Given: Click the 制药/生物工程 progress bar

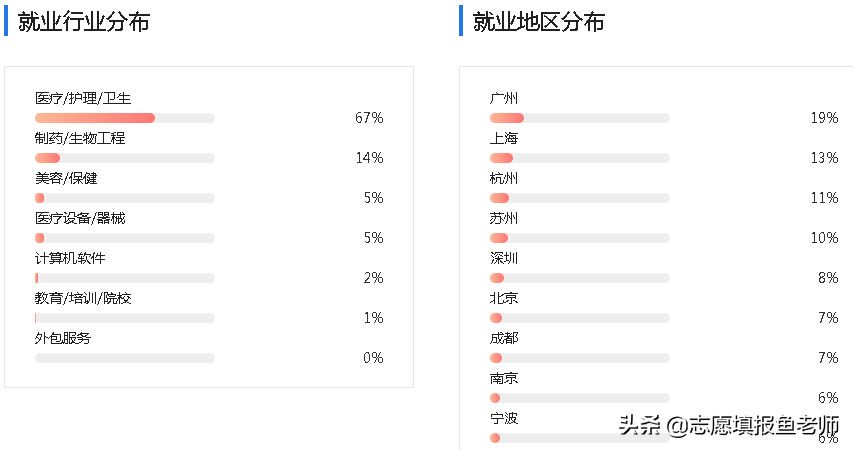Looking at the screenshot, I should [x=124, y=158].
